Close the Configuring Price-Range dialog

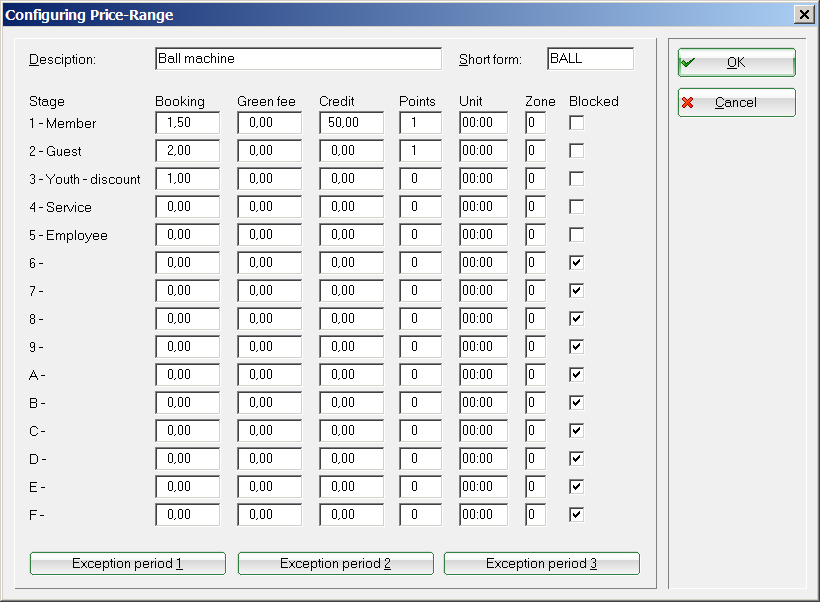click(802, 14)
